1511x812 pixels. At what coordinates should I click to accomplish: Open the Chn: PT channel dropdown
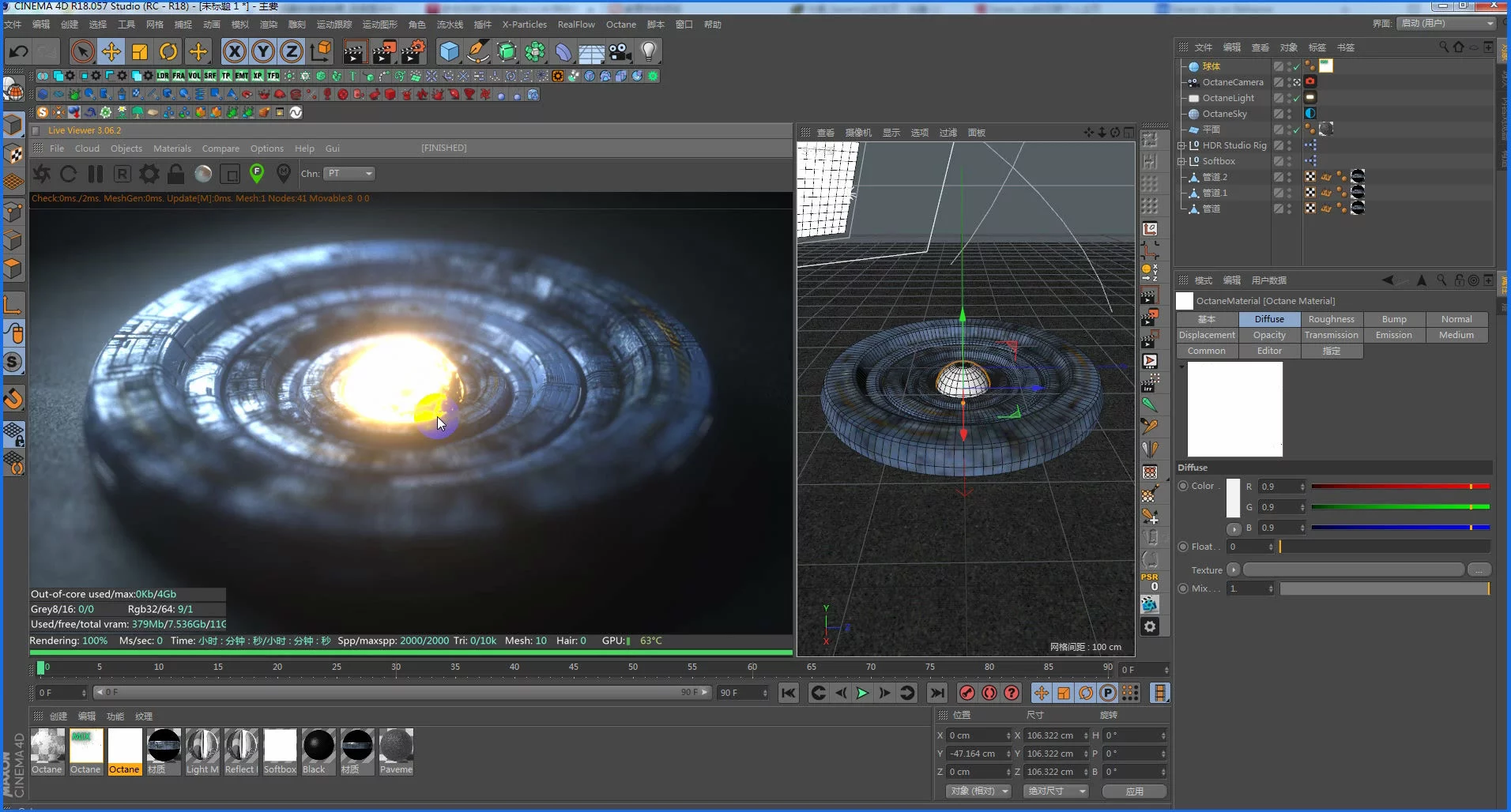(349, 174)
